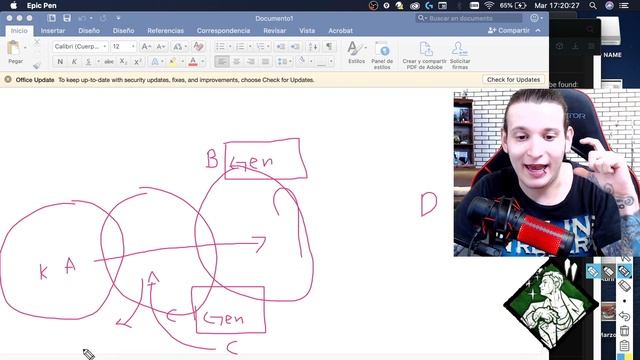This screenshot has height=360, width=640.
Task: Click the bulleted list icon
Action: pos(220,47)
